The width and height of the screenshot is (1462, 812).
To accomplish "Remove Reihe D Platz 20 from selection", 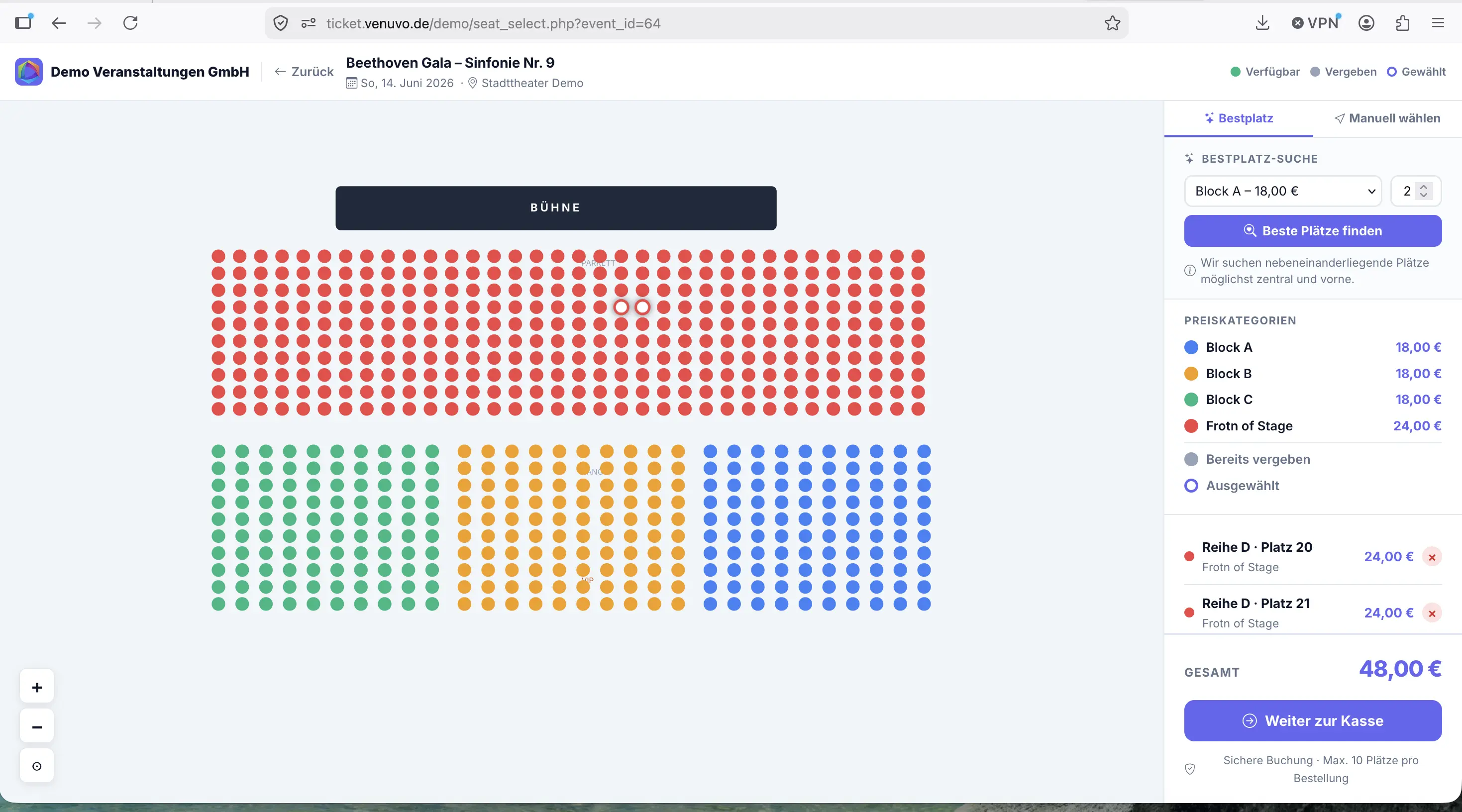I will click(x=1432, y=557).
